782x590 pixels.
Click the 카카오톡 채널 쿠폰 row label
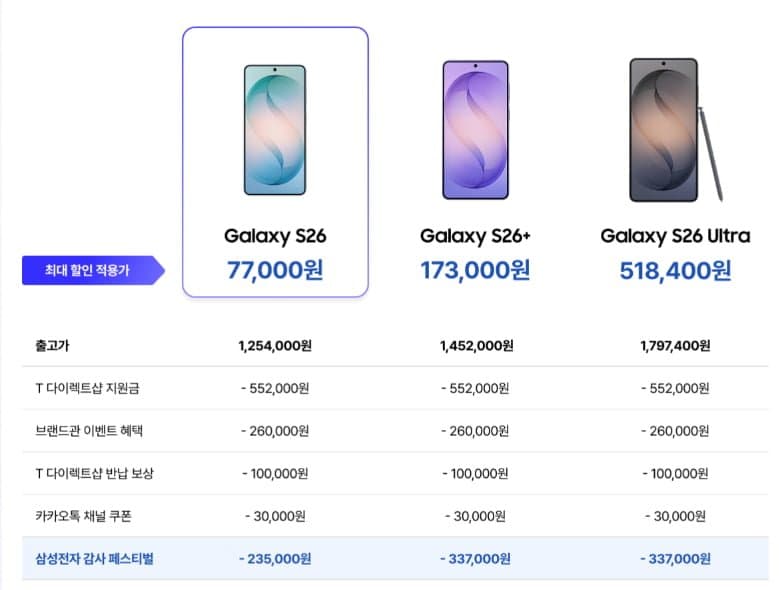pos(83,516)
